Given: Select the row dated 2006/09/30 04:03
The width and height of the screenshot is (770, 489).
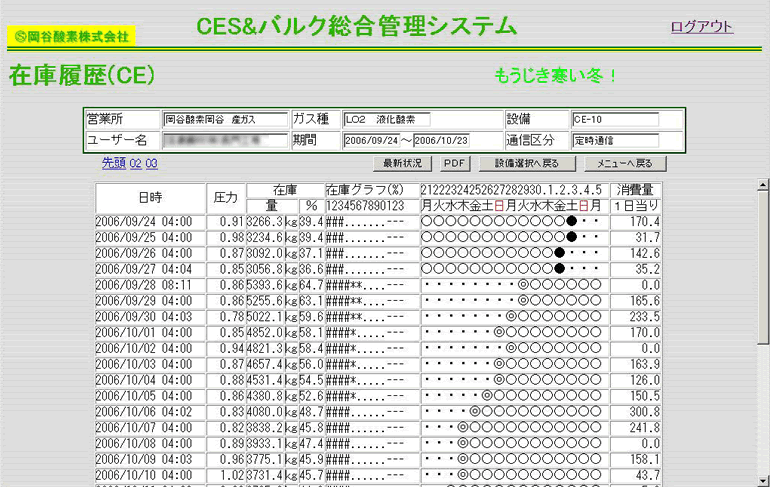Looking at the screenshot, I should tap(378, 317).
